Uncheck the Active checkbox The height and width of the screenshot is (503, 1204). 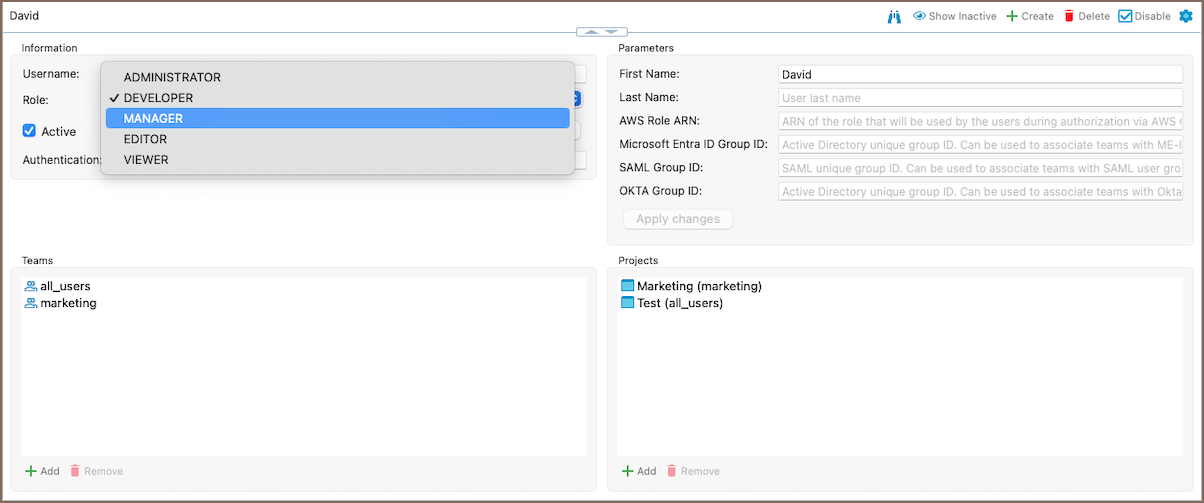click(x=29, y=131)
